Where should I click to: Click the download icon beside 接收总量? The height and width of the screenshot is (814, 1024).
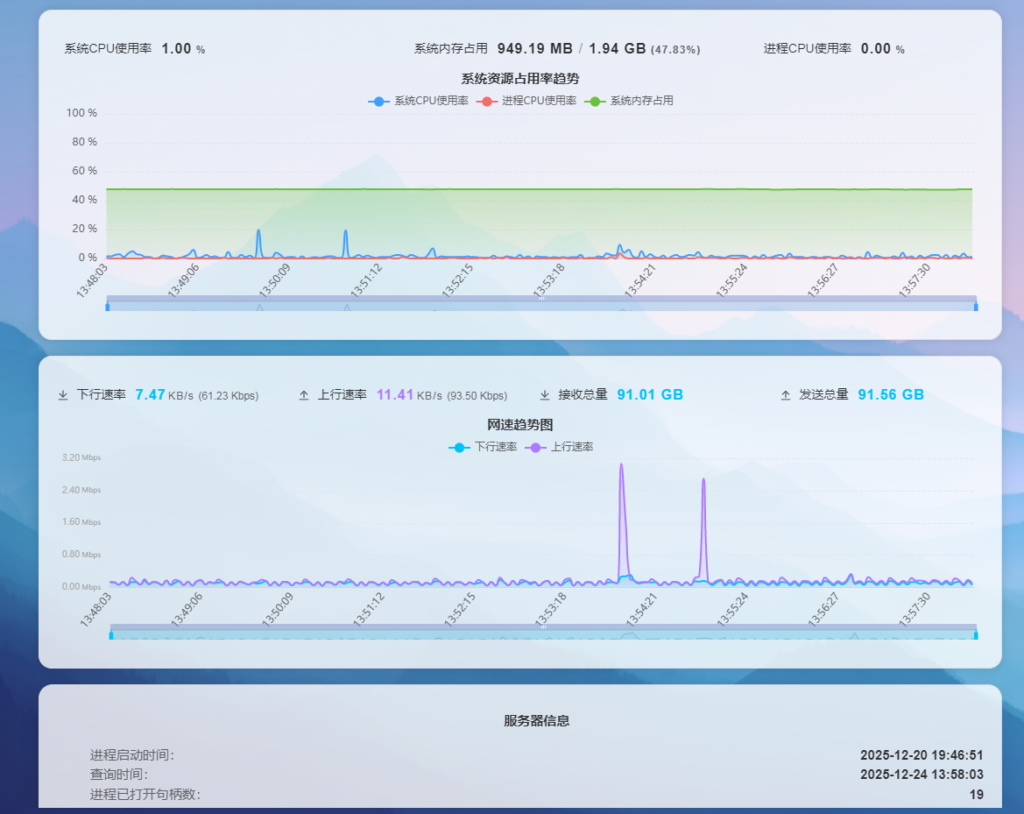tap(545, 395)
